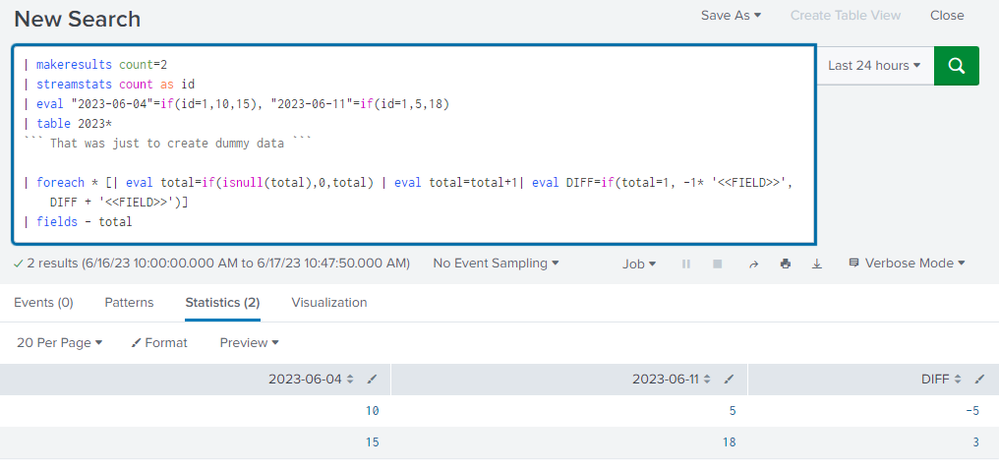Click the value 10 cell
Screen dimensions: 999x468
pyautogui.click(x=372, y=411)
